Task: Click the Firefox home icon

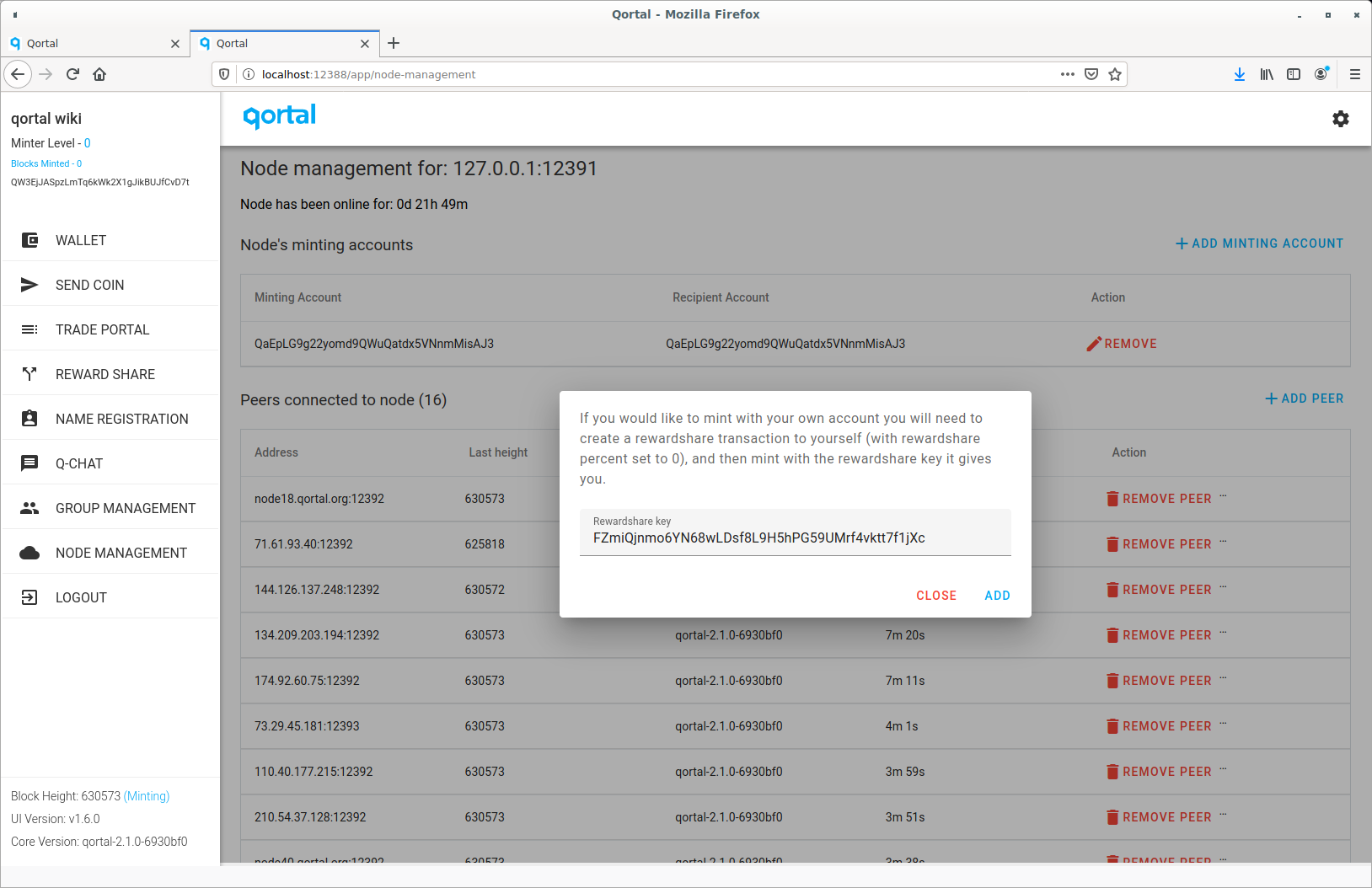Action: coord(99,74)
